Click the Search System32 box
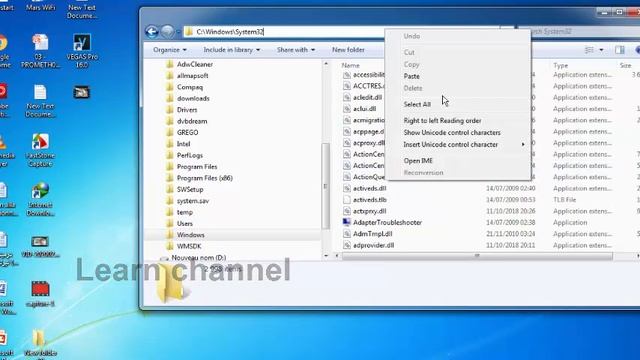Viewport: 640px width, 360px height. (x=580, y=31)
